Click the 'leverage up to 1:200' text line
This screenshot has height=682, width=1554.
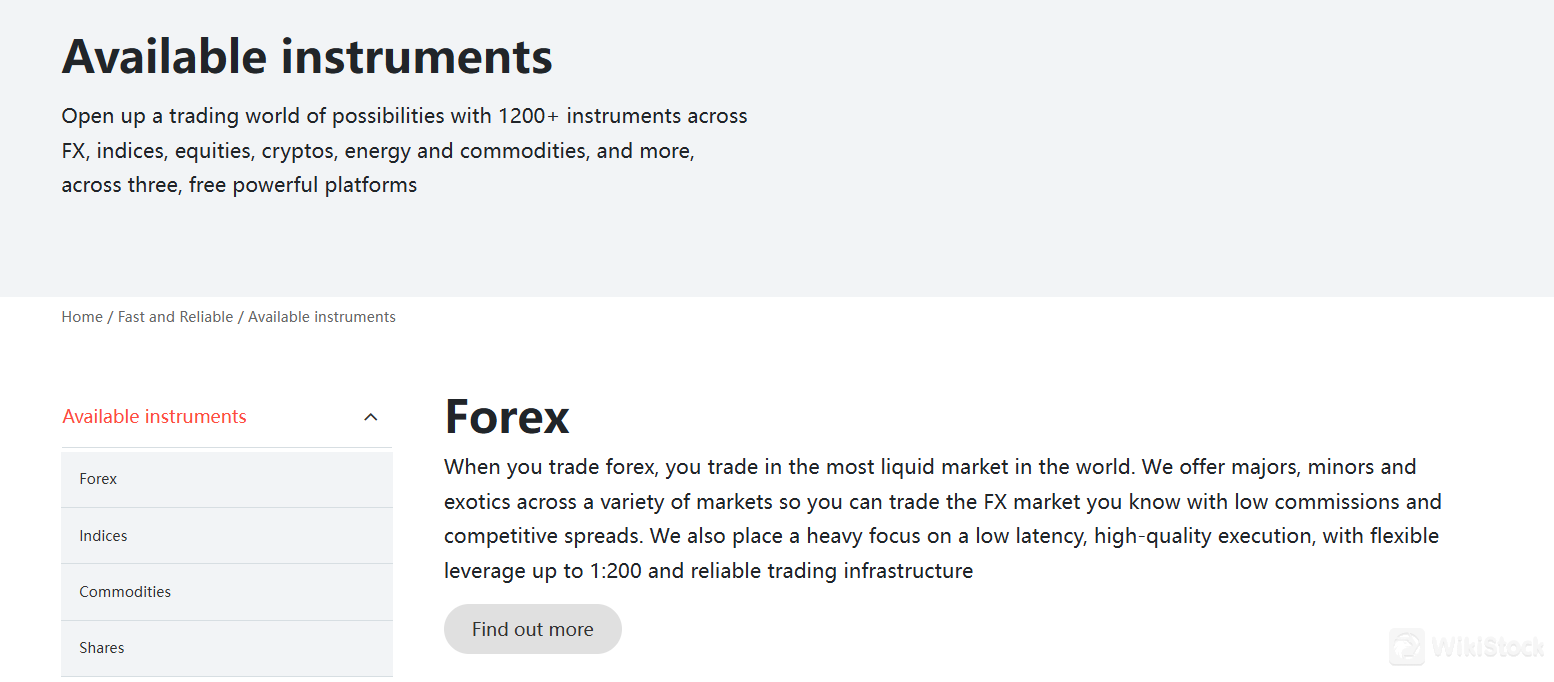(x=708, y=571)
